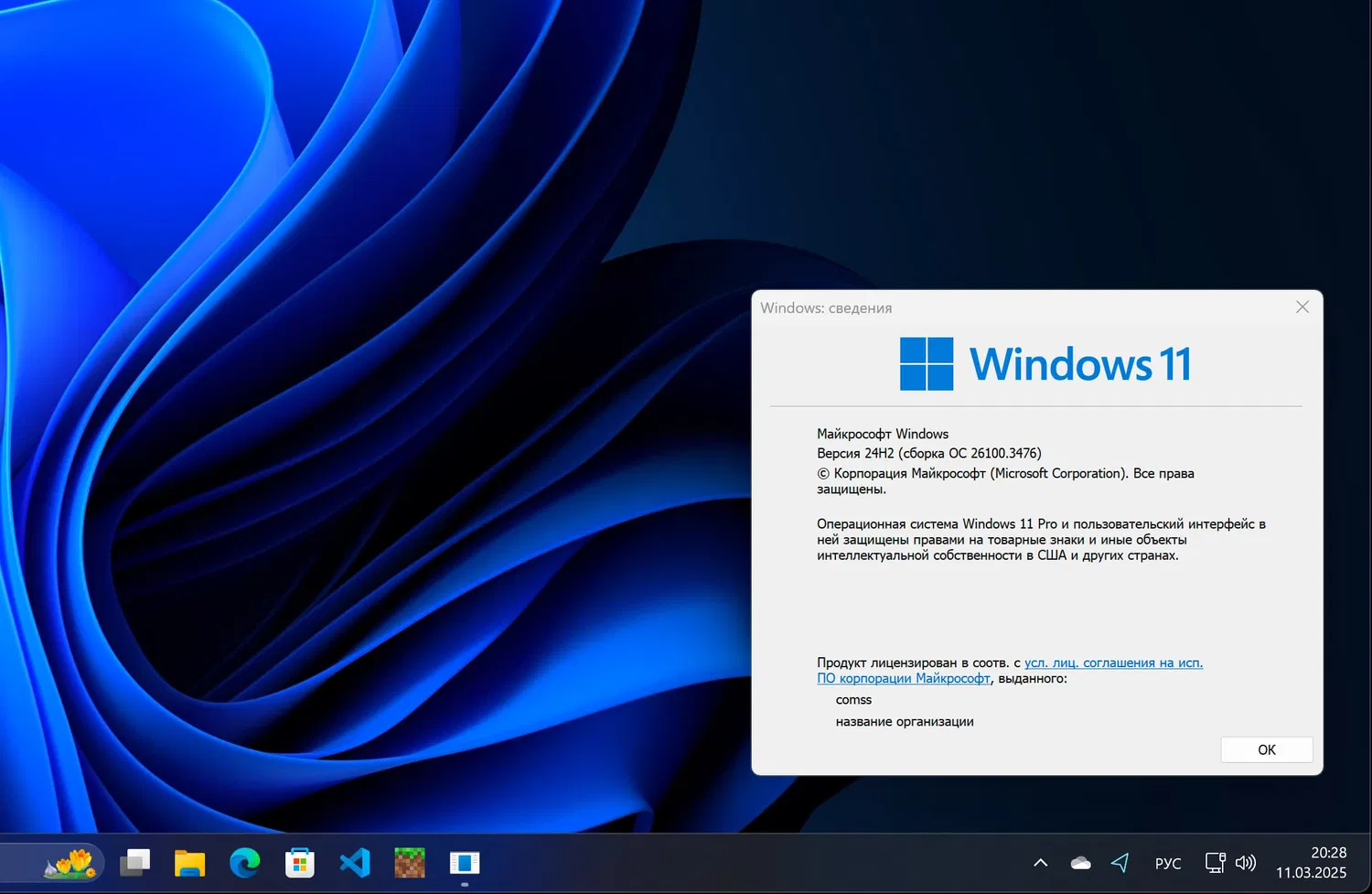Confirm the dialog with the OK button

(1267, 749)
